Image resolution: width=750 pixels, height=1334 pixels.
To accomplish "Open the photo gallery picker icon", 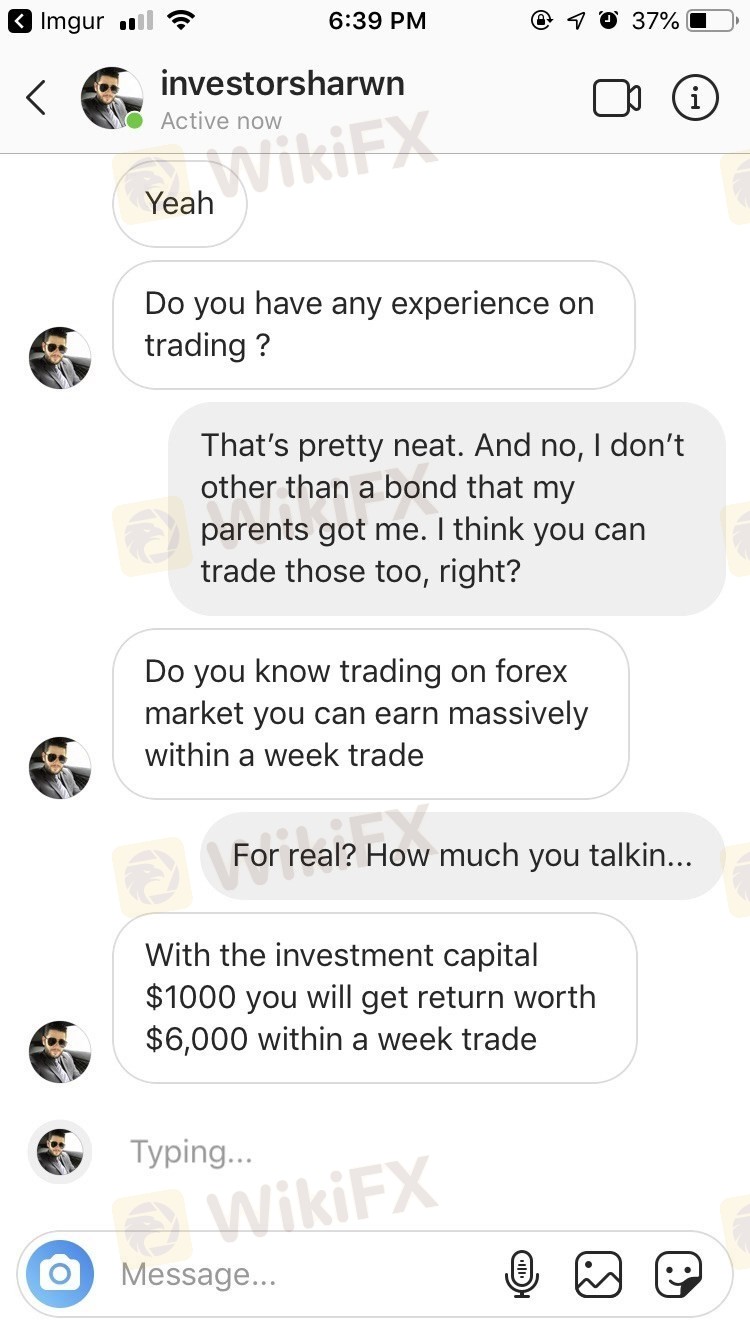I will point(598,1274).
